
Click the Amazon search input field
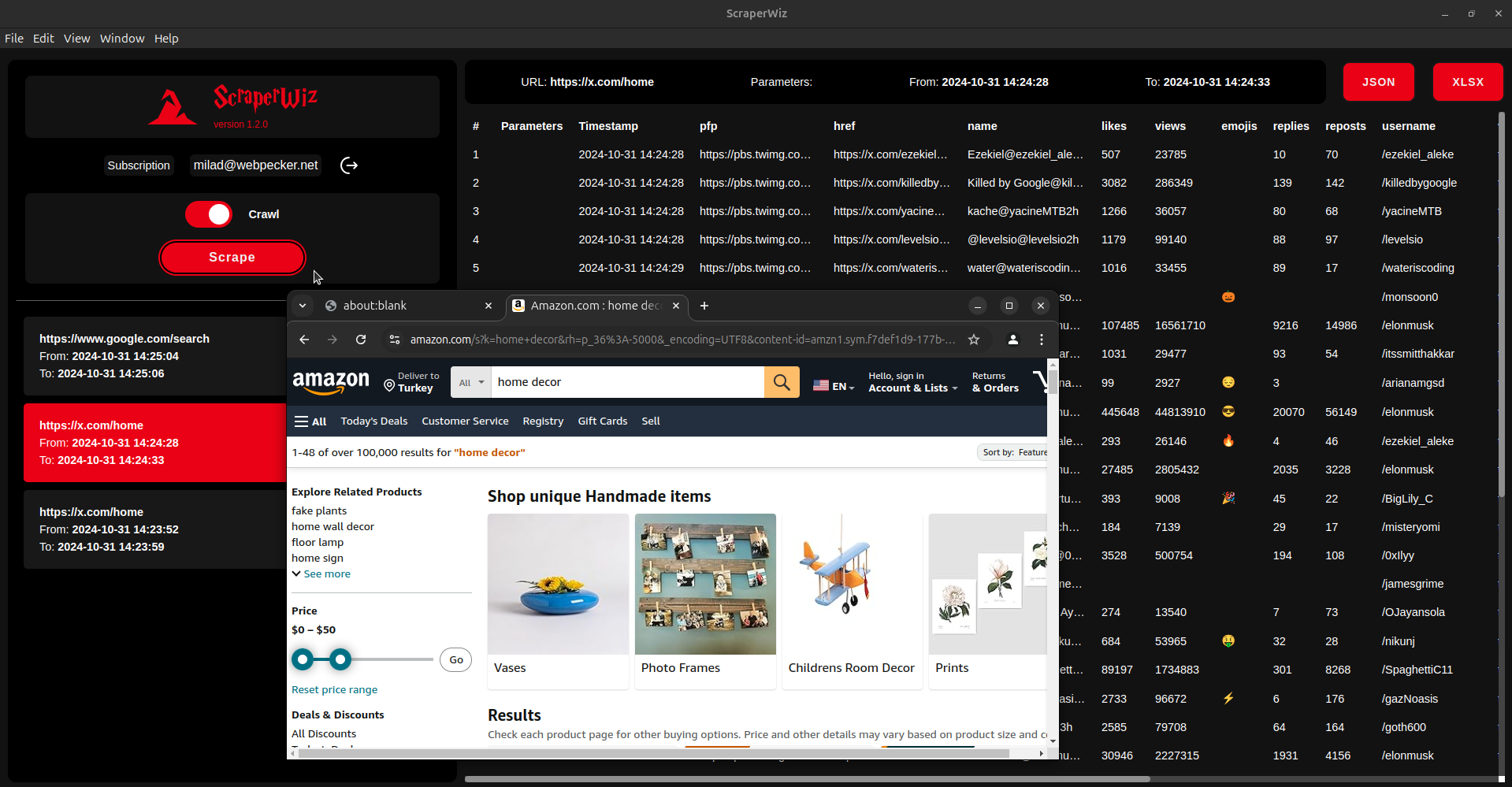pyautogui.click(x=627, y=382)
